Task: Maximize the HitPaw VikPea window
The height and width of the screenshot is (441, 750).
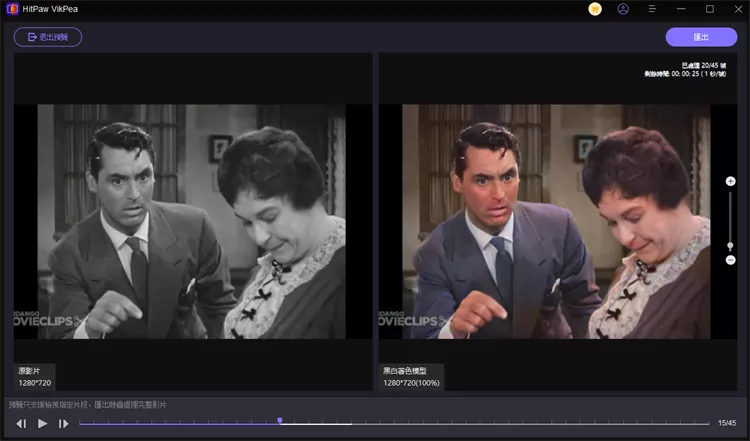Action: tap(709, 9)
